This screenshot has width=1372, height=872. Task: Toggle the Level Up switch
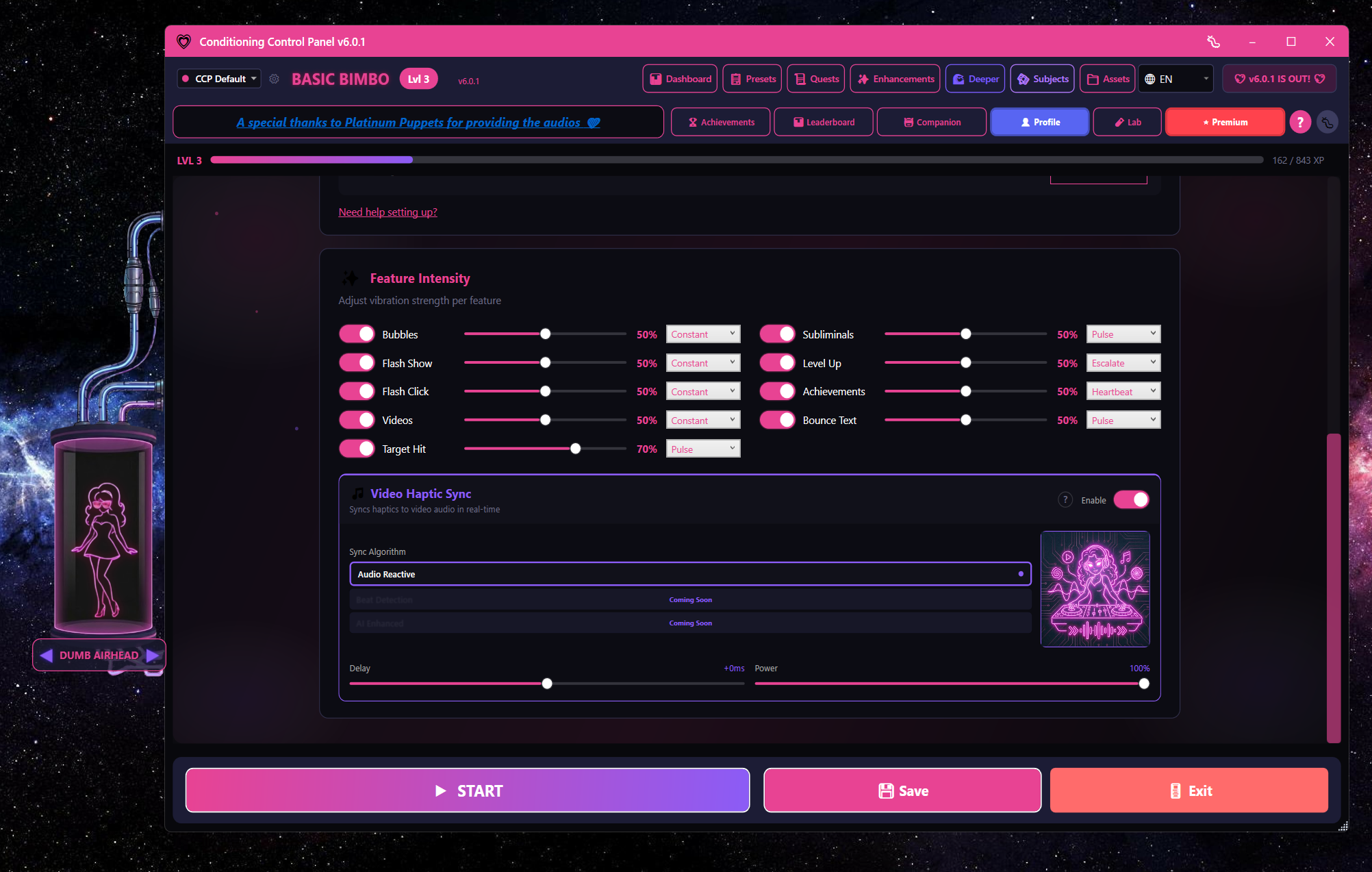pyautogui.click(x=777, y=362)
